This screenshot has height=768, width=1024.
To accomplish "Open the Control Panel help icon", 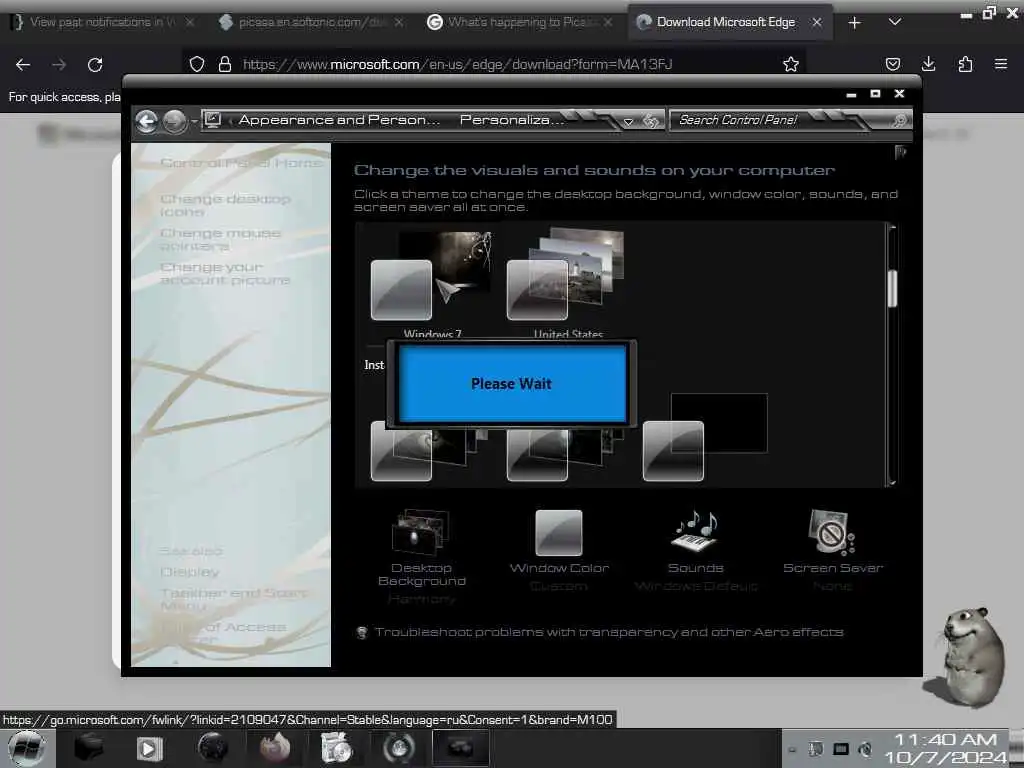I will pos(900,152).
